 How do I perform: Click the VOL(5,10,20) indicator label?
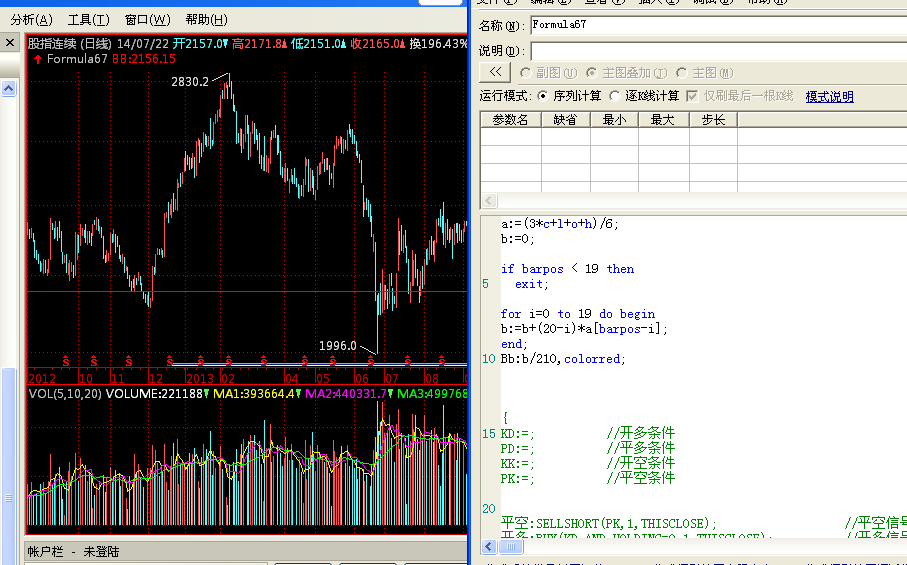click(65, 394)
